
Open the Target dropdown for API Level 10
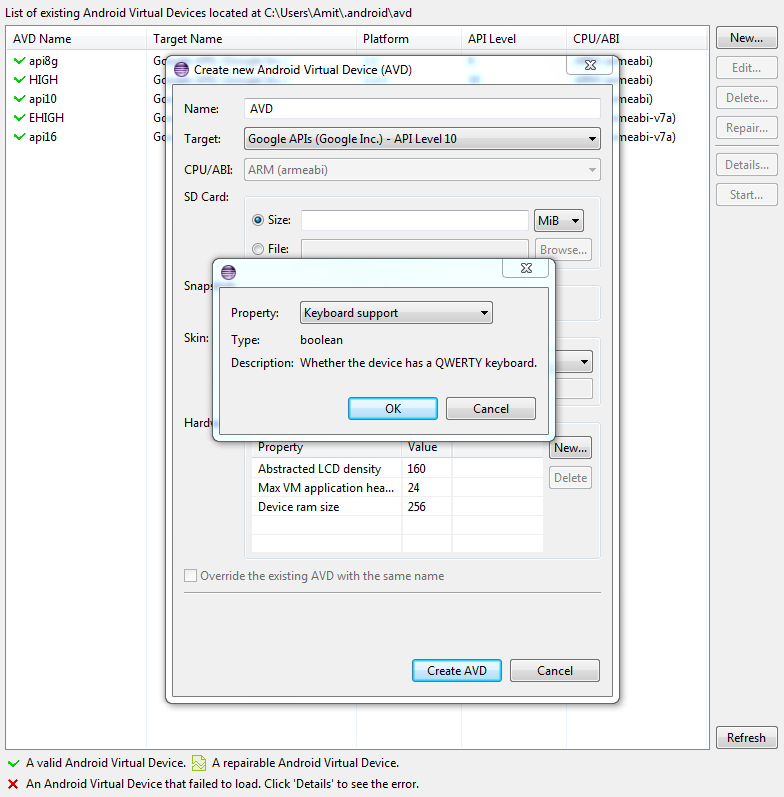tap(422, 139)
